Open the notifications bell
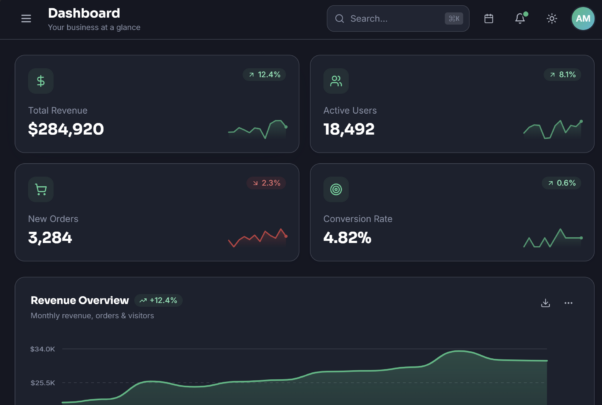 pyautogui.click(x=520, y=18)
